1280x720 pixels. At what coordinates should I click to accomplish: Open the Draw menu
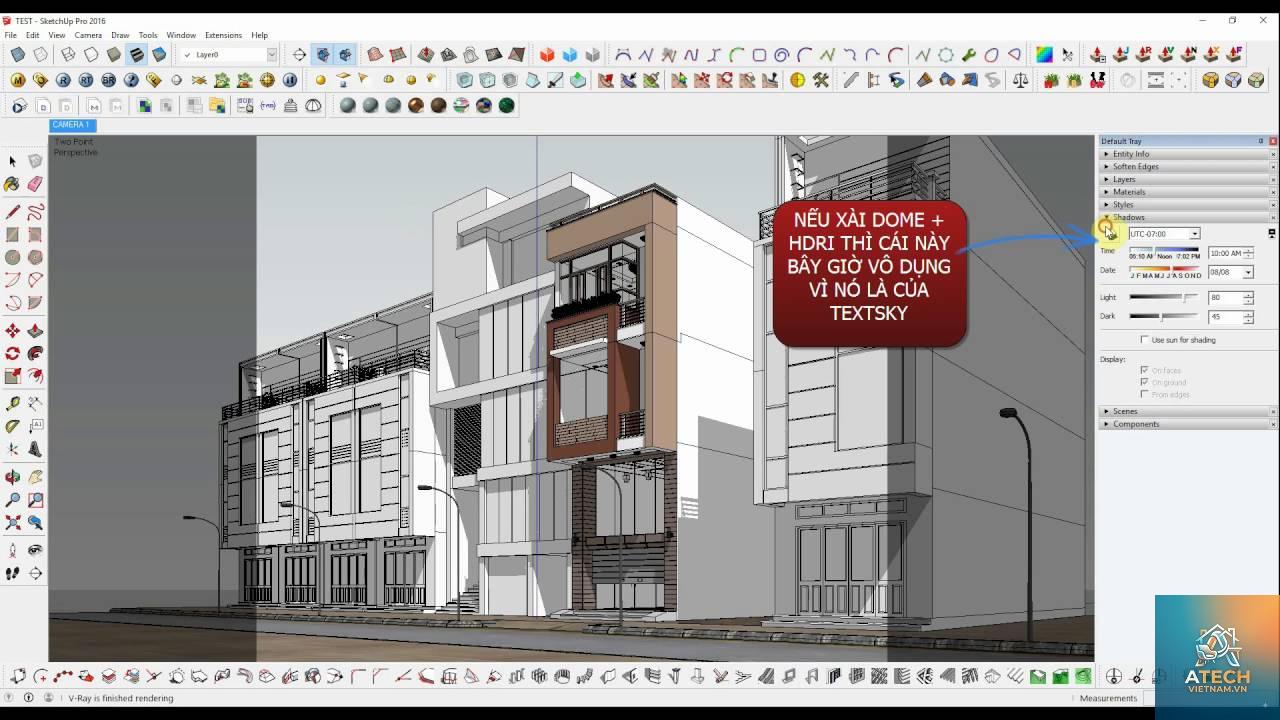point(120,35)
